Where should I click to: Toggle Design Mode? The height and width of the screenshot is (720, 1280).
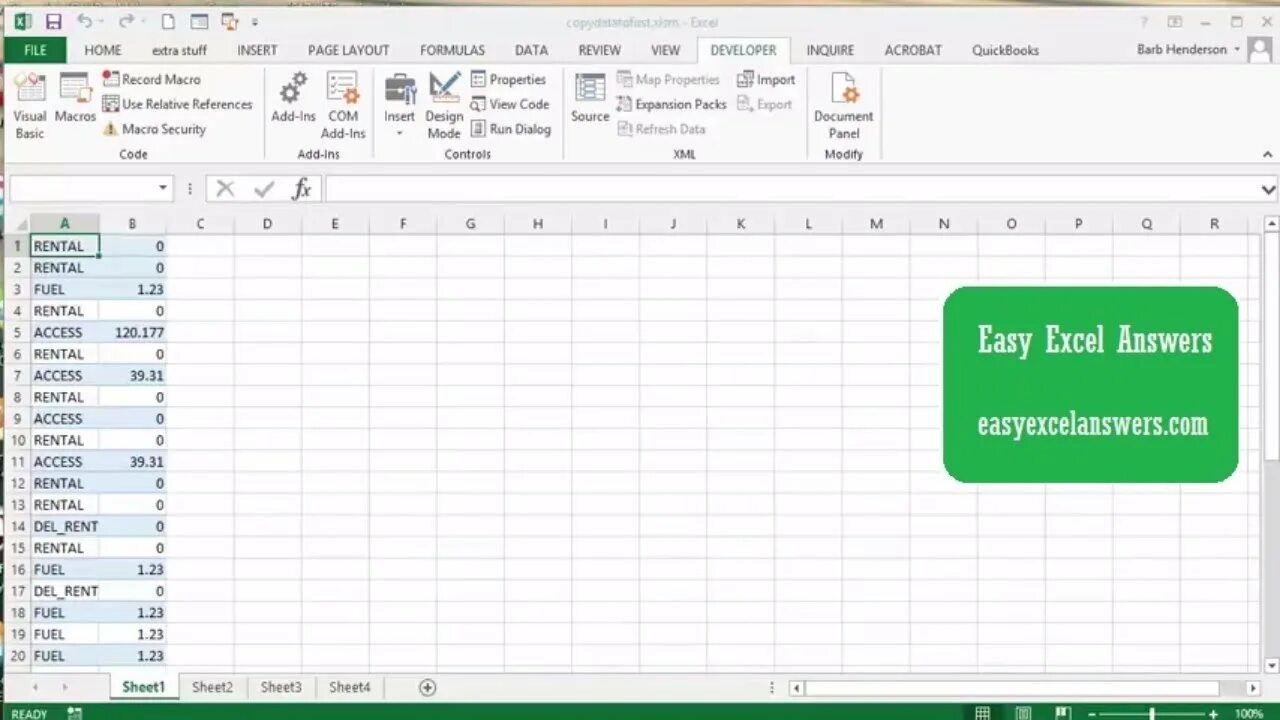(444, 106)
